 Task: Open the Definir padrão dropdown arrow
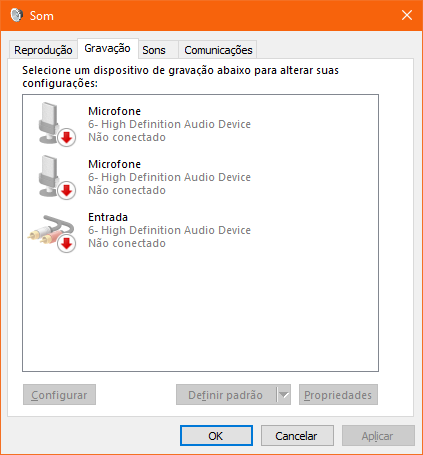tap(284, 395)
